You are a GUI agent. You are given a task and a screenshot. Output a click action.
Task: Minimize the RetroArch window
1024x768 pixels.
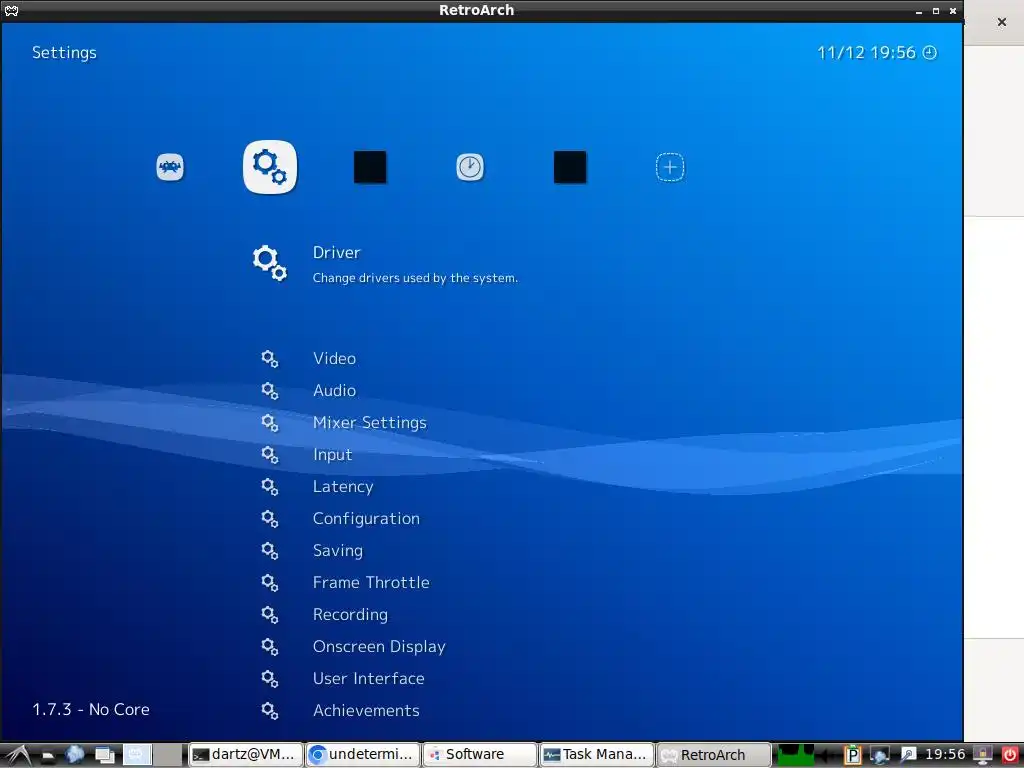click(919, 11)
